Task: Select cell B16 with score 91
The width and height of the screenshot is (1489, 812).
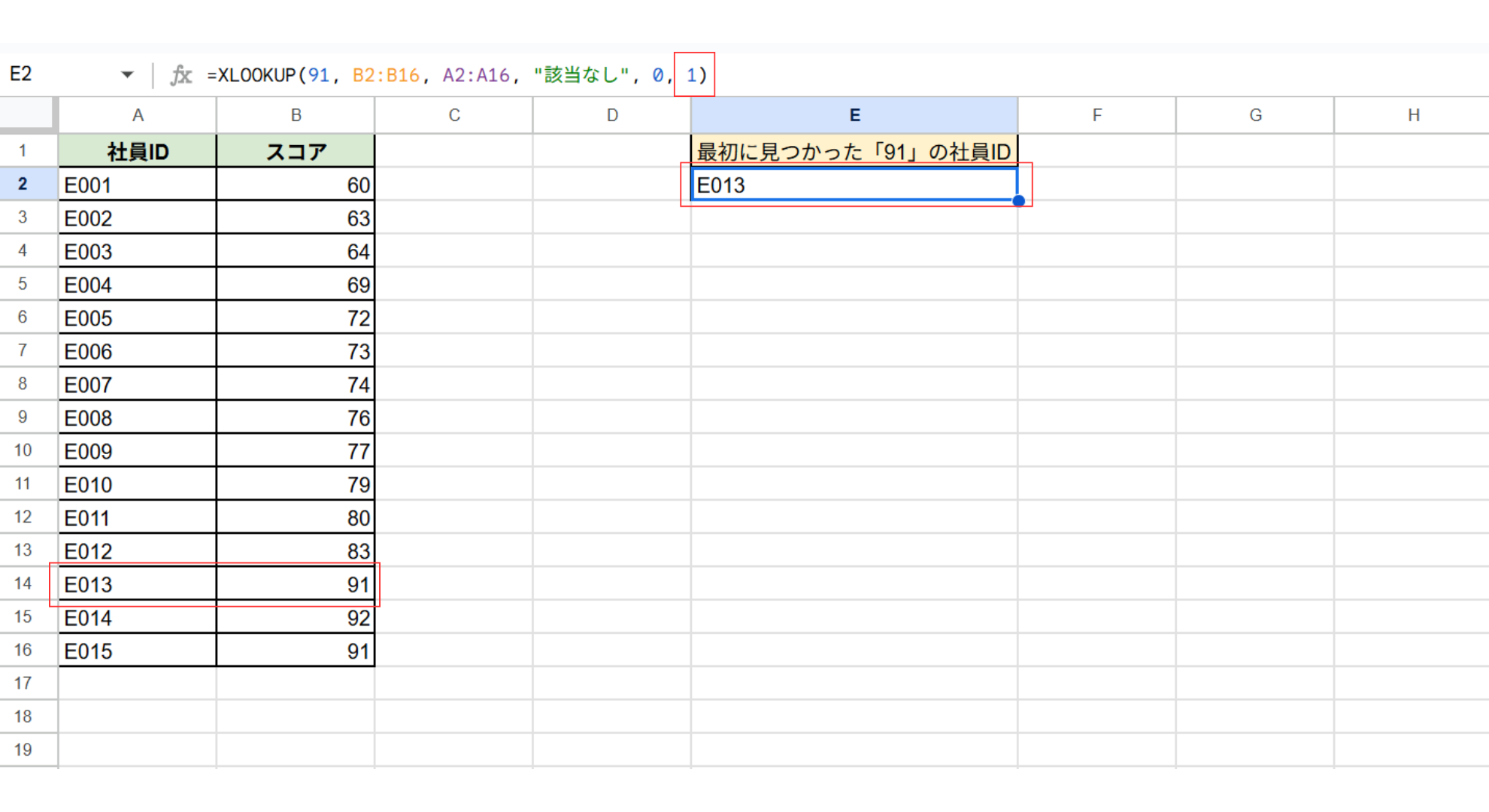Action: click(296, 651)
